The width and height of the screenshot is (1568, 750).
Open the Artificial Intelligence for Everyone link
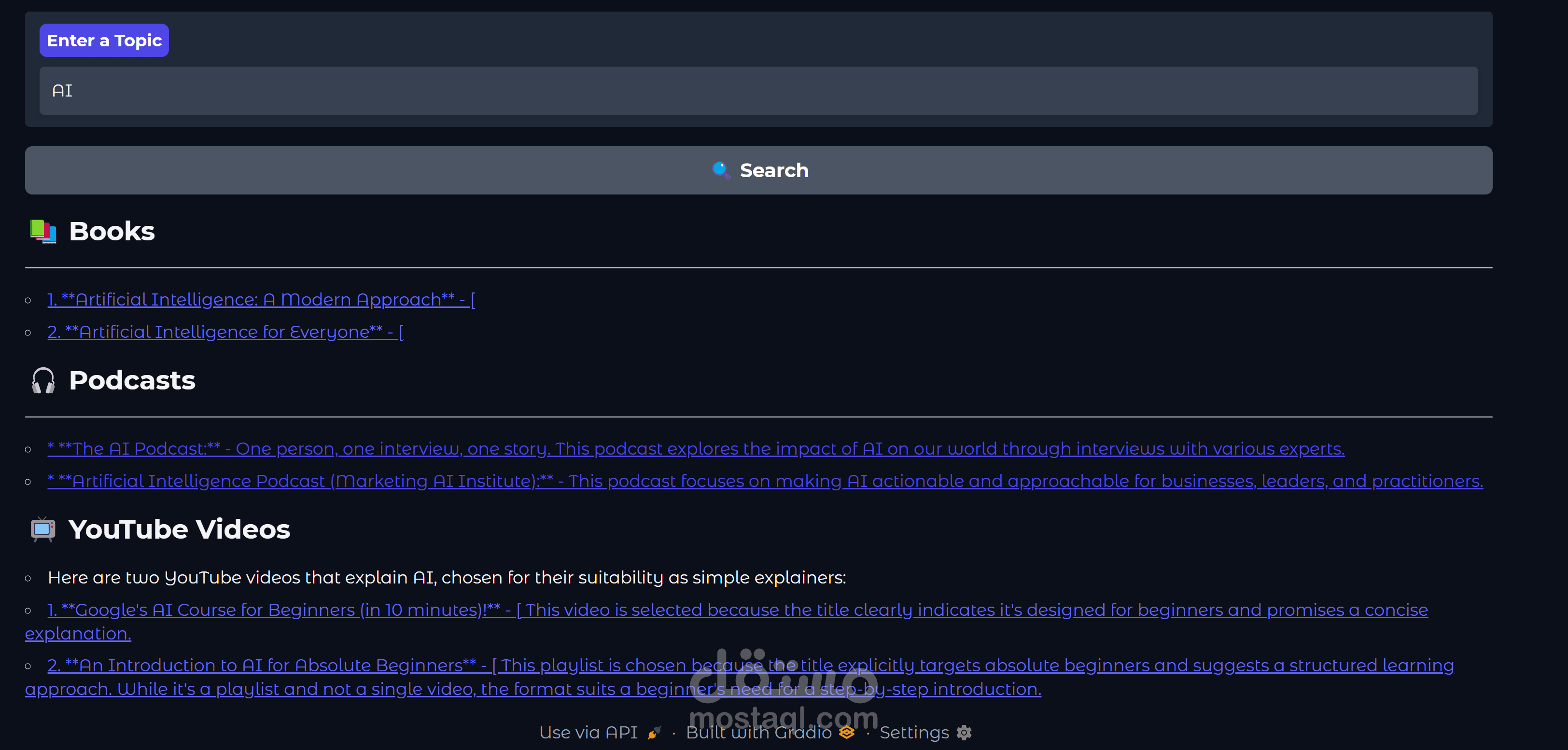pos(225,332)
